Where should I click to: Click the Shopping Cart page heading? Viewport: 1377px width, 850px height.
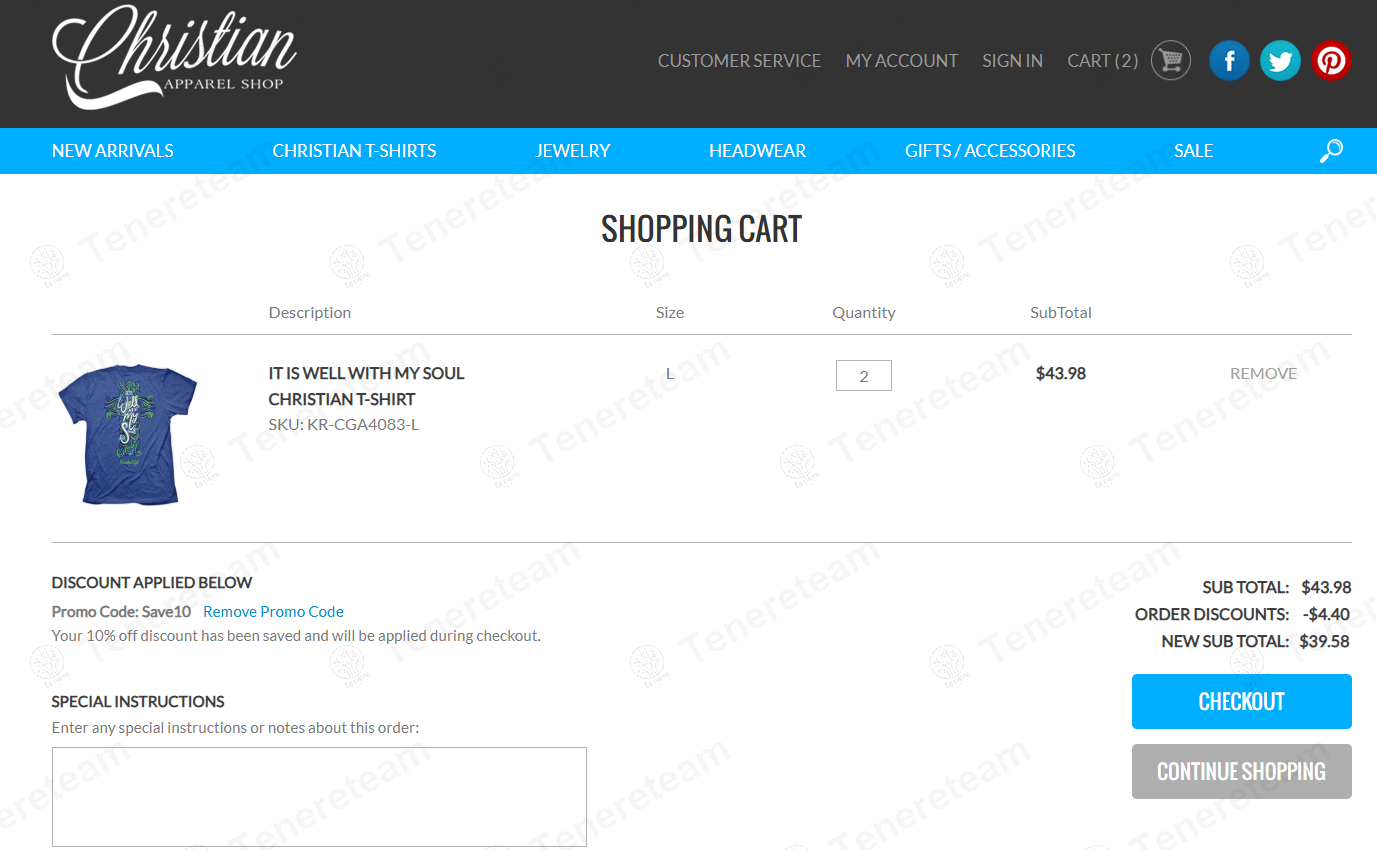pos(701,230)
